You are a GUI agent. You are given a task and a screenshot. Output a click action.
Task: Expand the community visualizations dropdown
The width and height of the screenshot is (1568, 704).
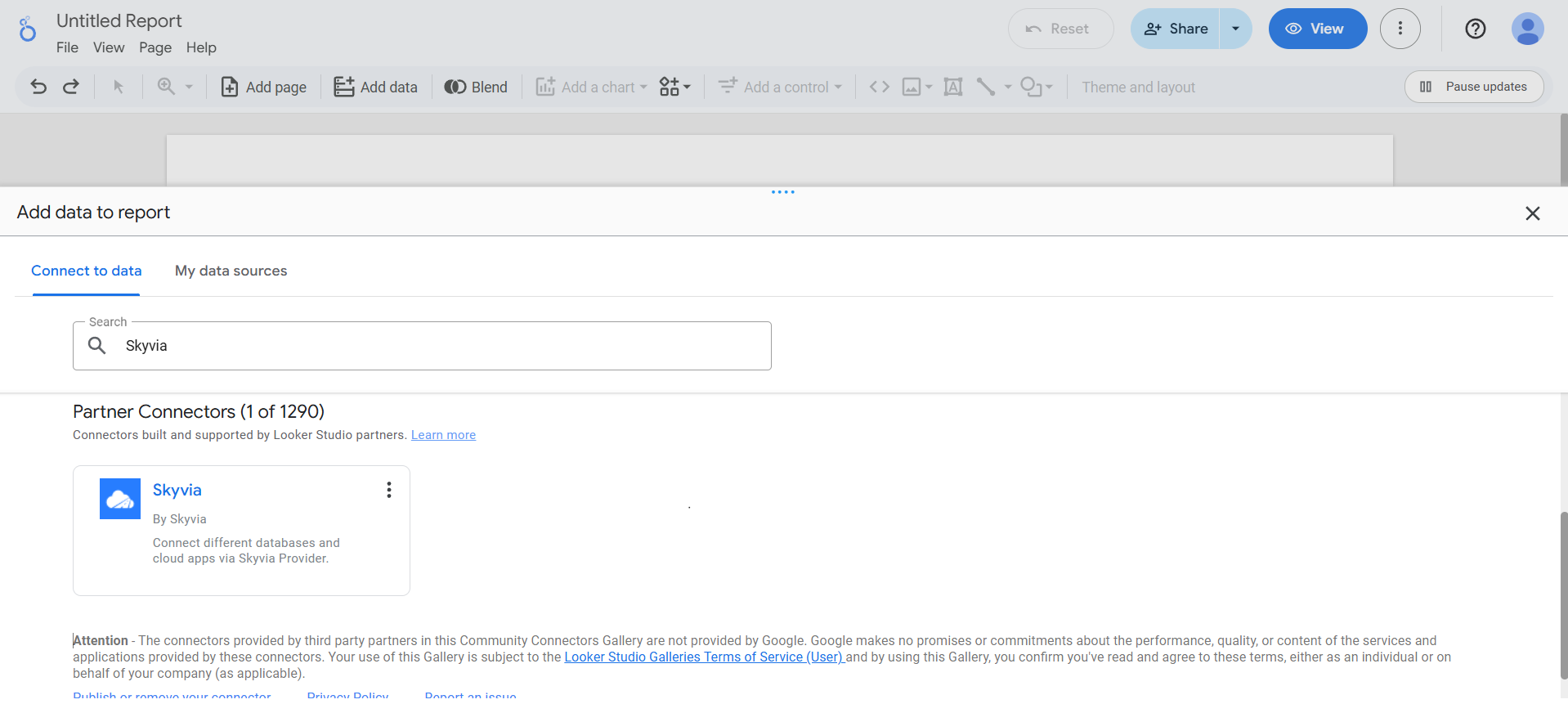[x=675, y=87]
